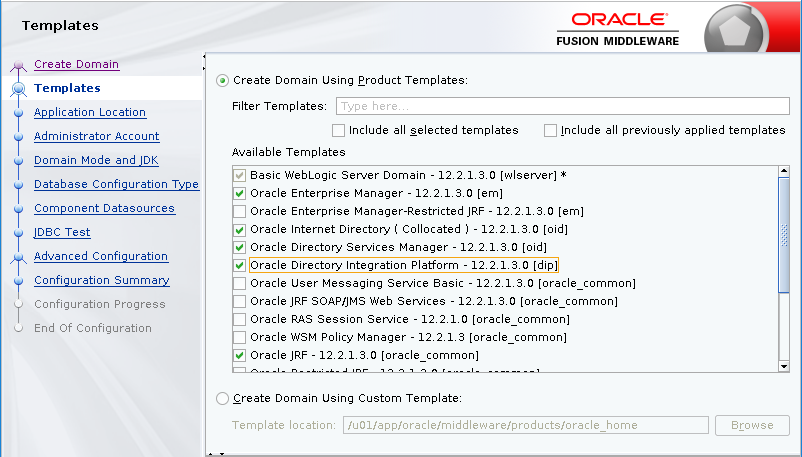Click the Filter Templates input field
Image resolution: width=802 pixels, height=457 pixels.
click(563, 106)
